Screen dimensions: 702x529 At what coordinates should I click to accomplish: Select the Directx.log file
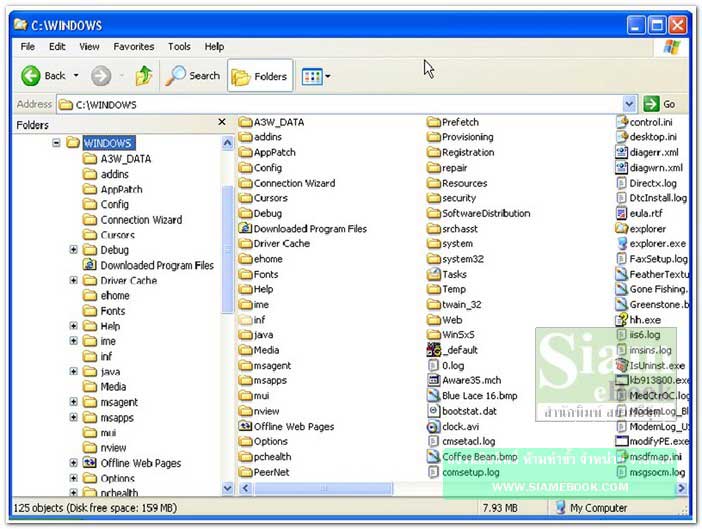coord(646,183)
